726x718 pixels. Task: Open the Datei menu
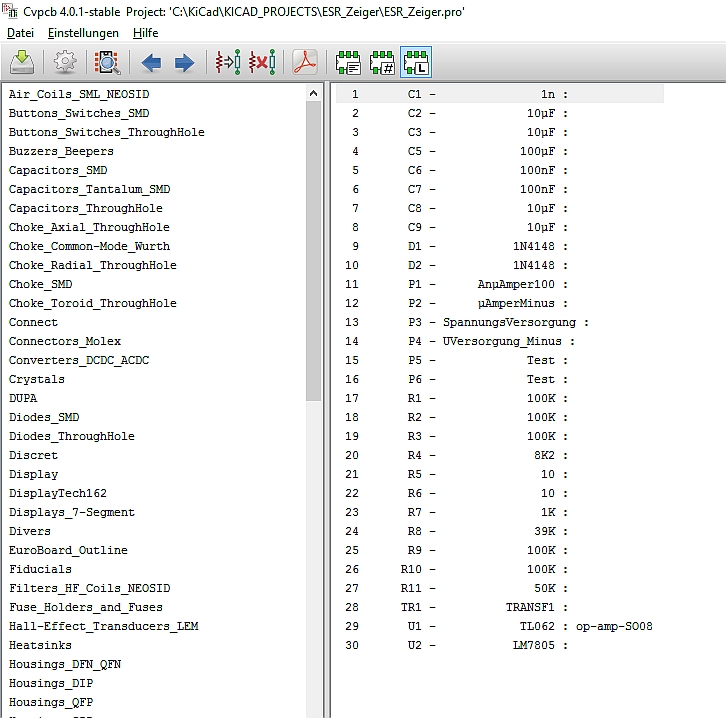[x=20, y=33]
